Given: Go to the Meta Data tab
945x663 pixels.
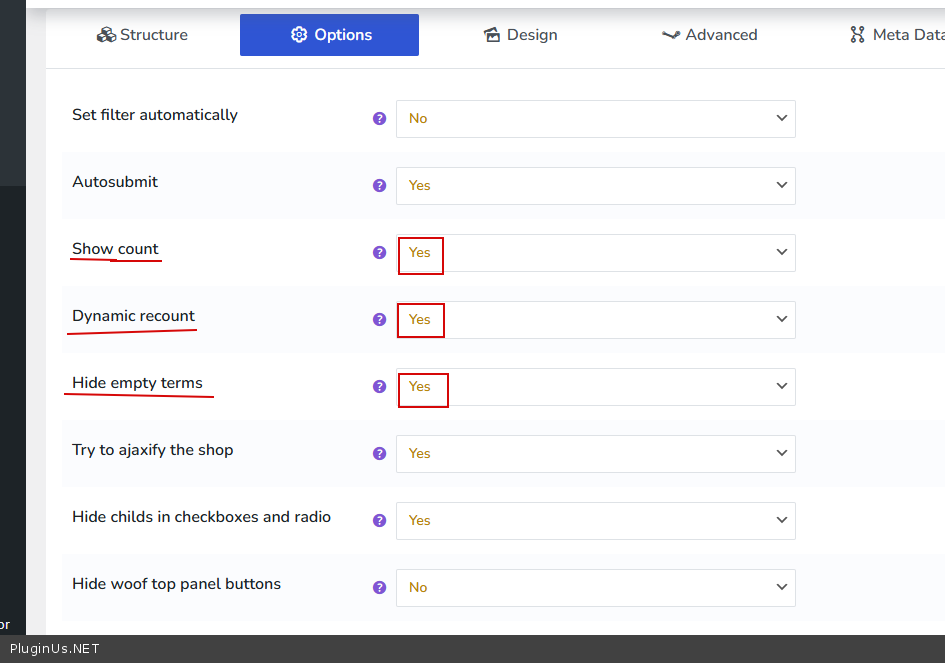Looking at the screenshot, I should (896, 35).
